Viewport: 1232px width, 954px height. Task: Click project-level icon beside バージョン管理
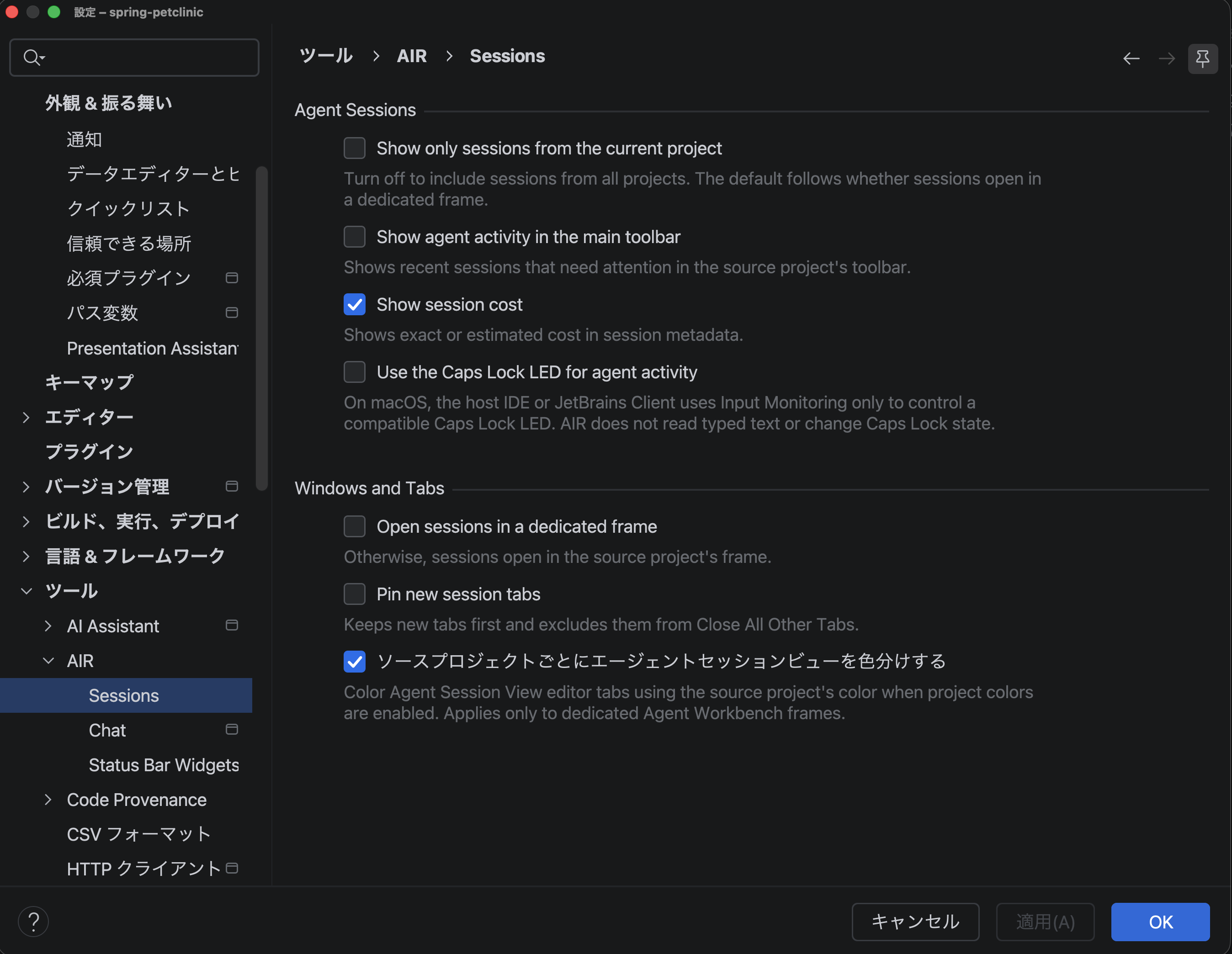click(231, 486)
